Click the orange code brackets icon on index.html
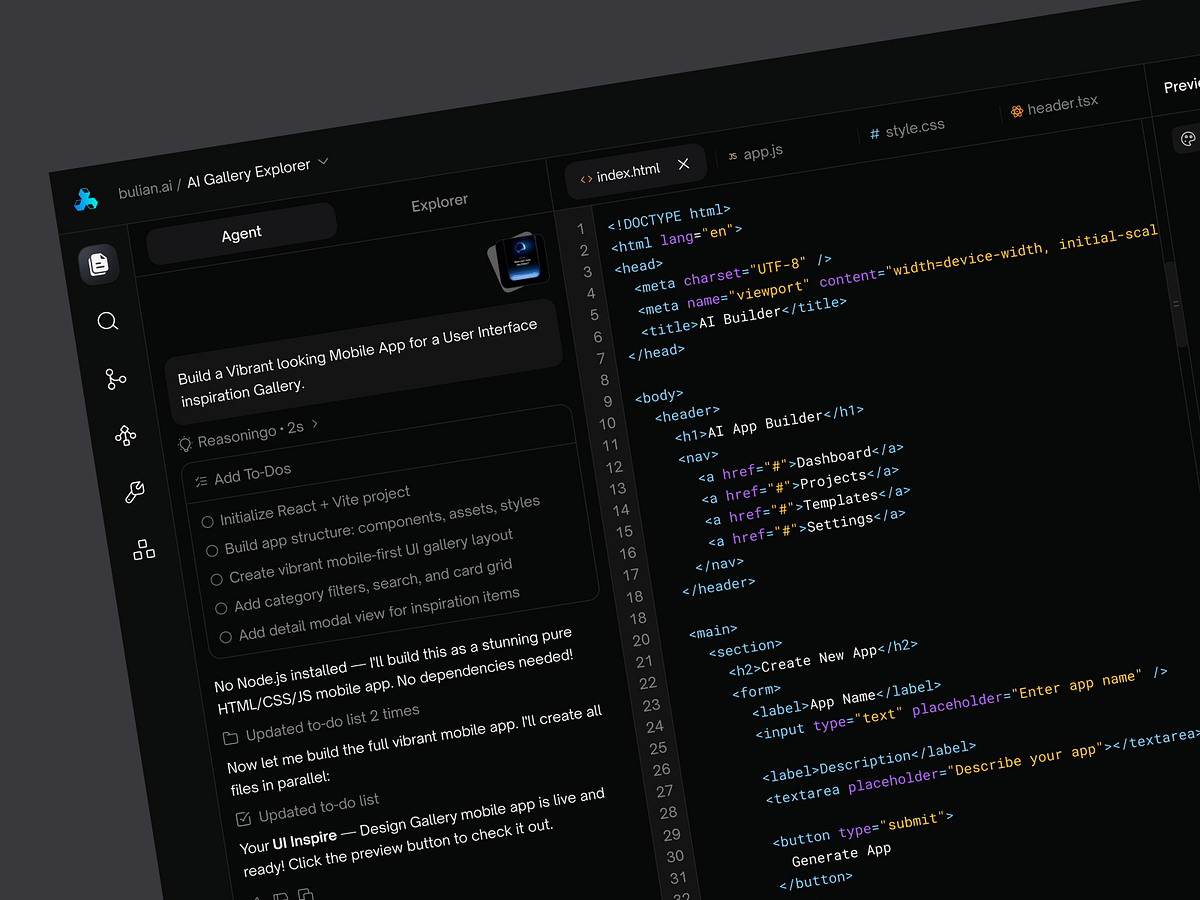The width and height of the screenshot is (1200, 900). [586, 178]
